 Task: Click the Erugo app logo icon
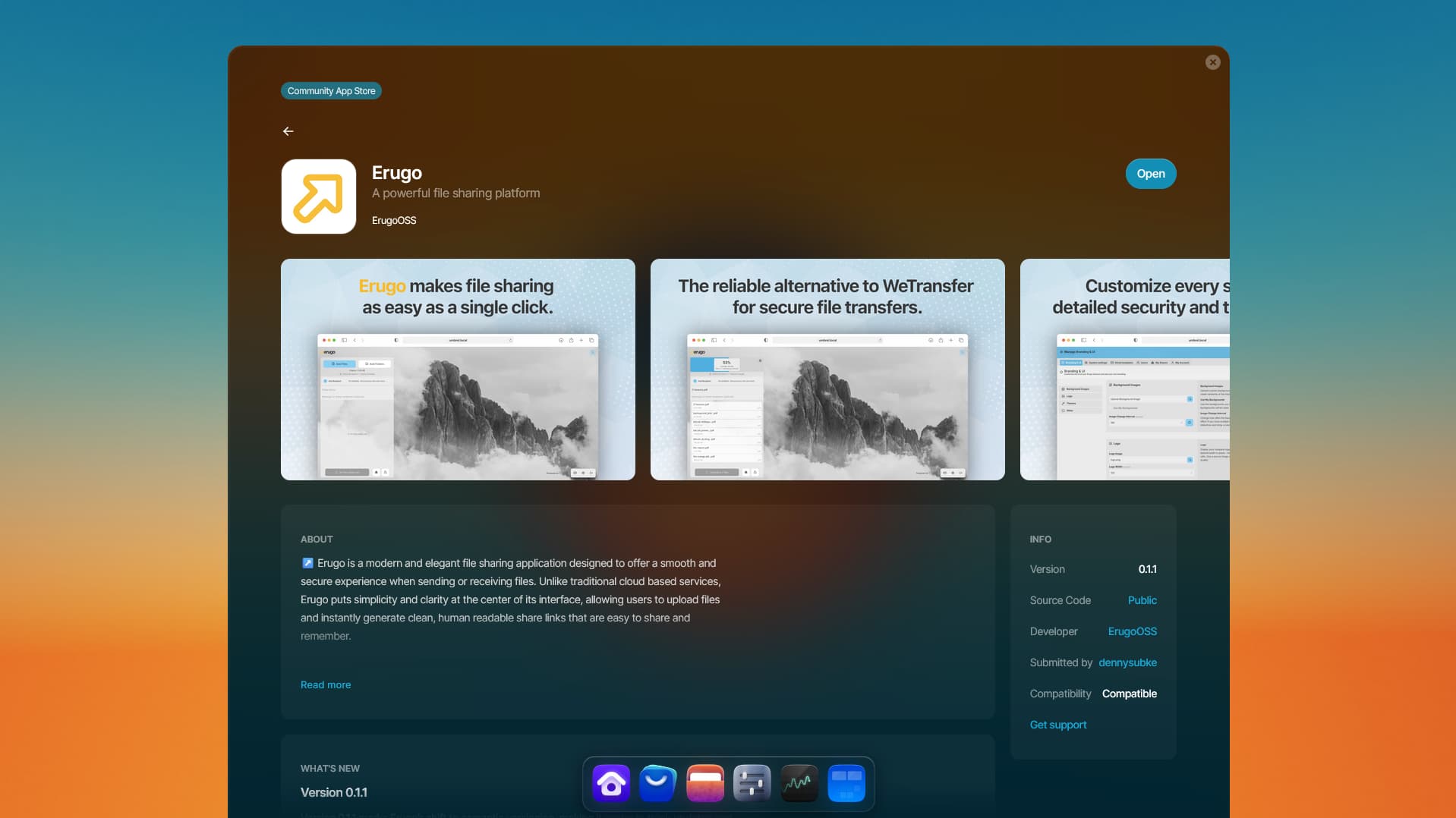pos(319,197)
